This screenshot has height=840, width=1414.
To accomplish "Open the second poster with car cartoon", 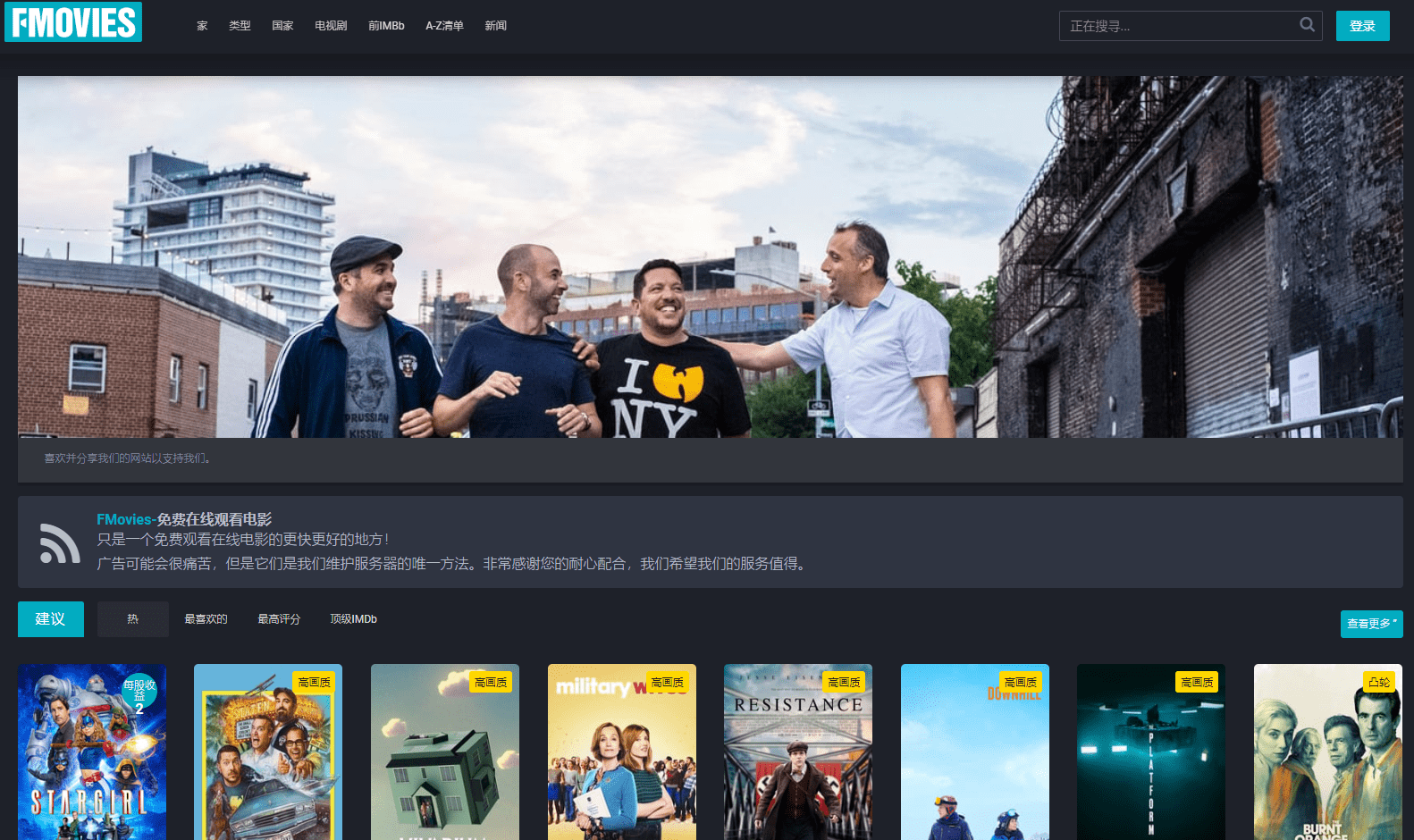I will tap(268, 752).
